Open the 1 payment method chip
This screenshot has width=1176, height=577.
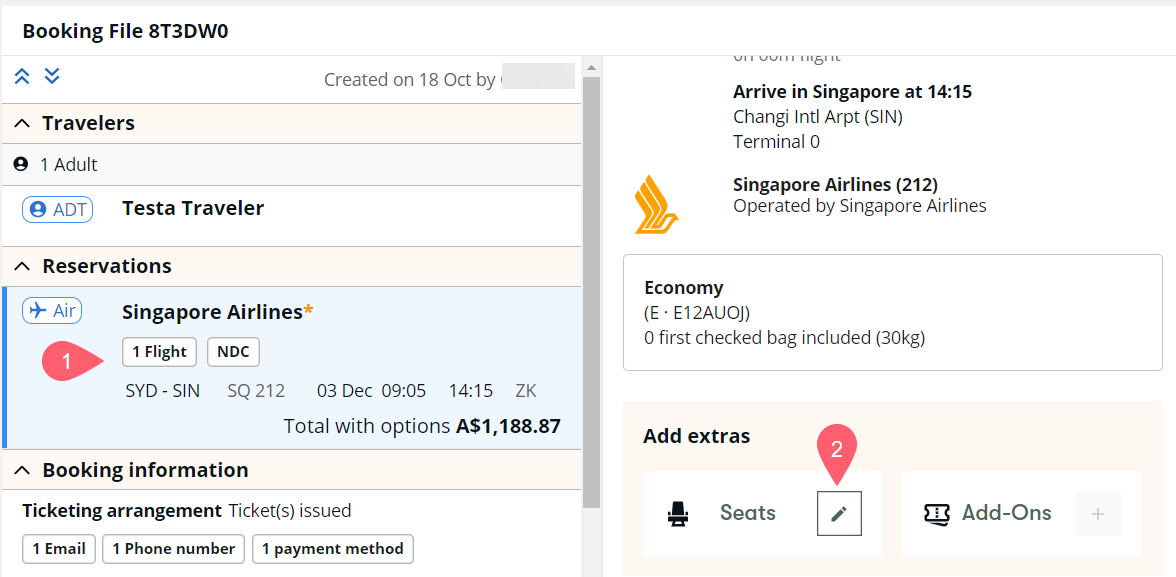pos(332,549)
